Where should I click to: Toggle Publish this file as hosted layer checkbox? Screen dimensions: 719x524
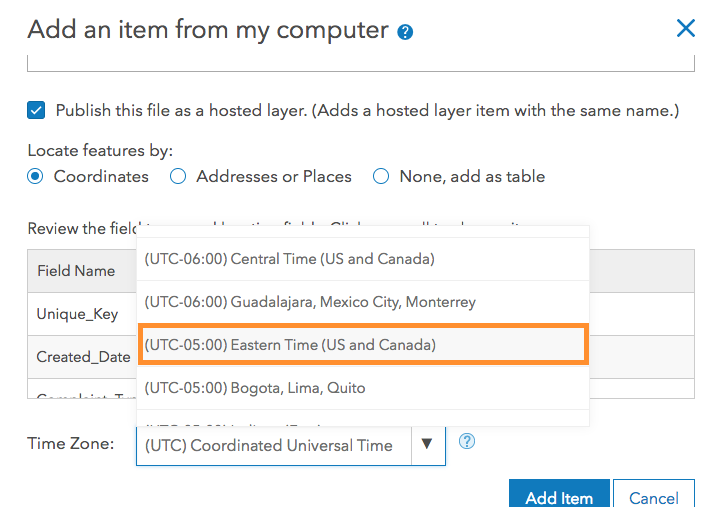pyautogui.click(x=37, y=111)
